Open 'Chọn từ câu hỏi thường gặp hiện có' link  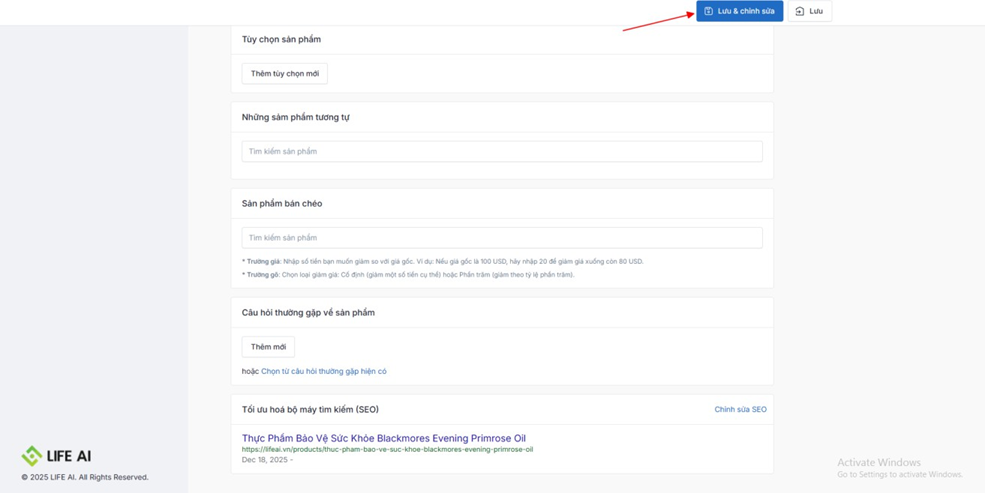point(323,371)
